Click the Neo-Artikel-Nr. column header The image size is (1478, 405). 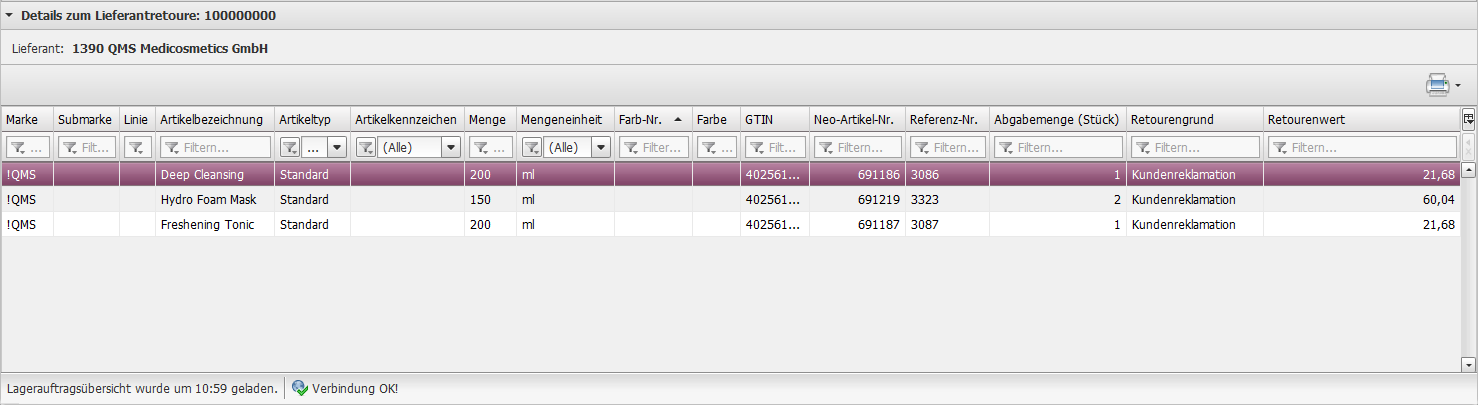pos(857,119)
